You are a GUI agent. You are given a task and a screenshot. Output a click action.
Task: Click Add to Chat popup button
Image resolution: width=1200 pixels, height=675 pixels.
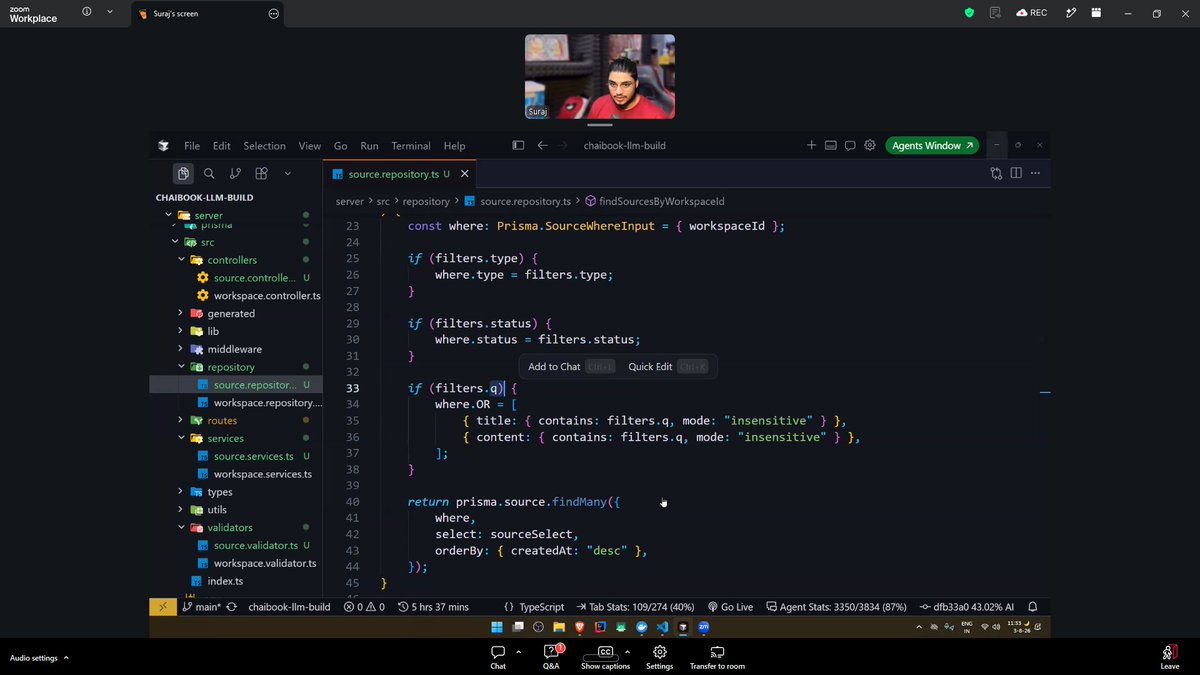(x=571, y=367)
